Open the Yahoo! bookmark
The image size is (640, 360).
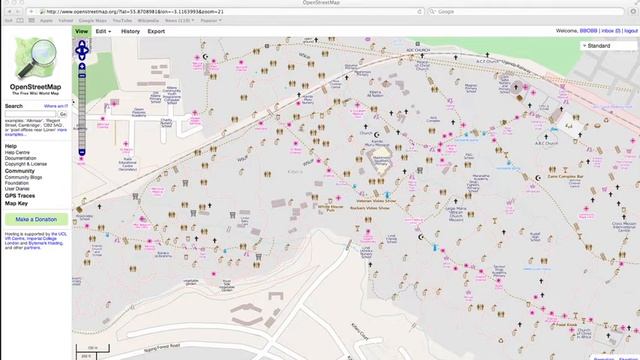coord(65,20)
